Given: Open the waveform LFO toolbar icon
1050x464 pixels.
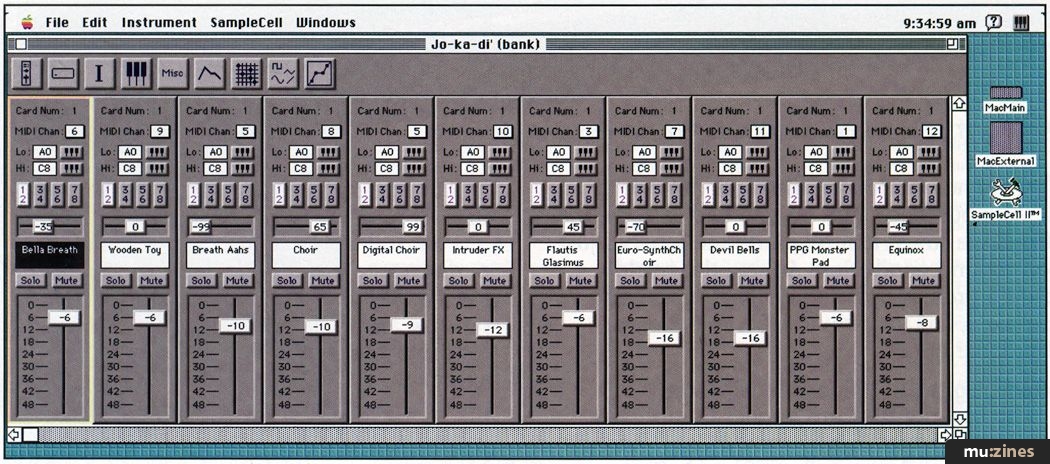Looking at the screenshot, I should click(x=283, y=72).
